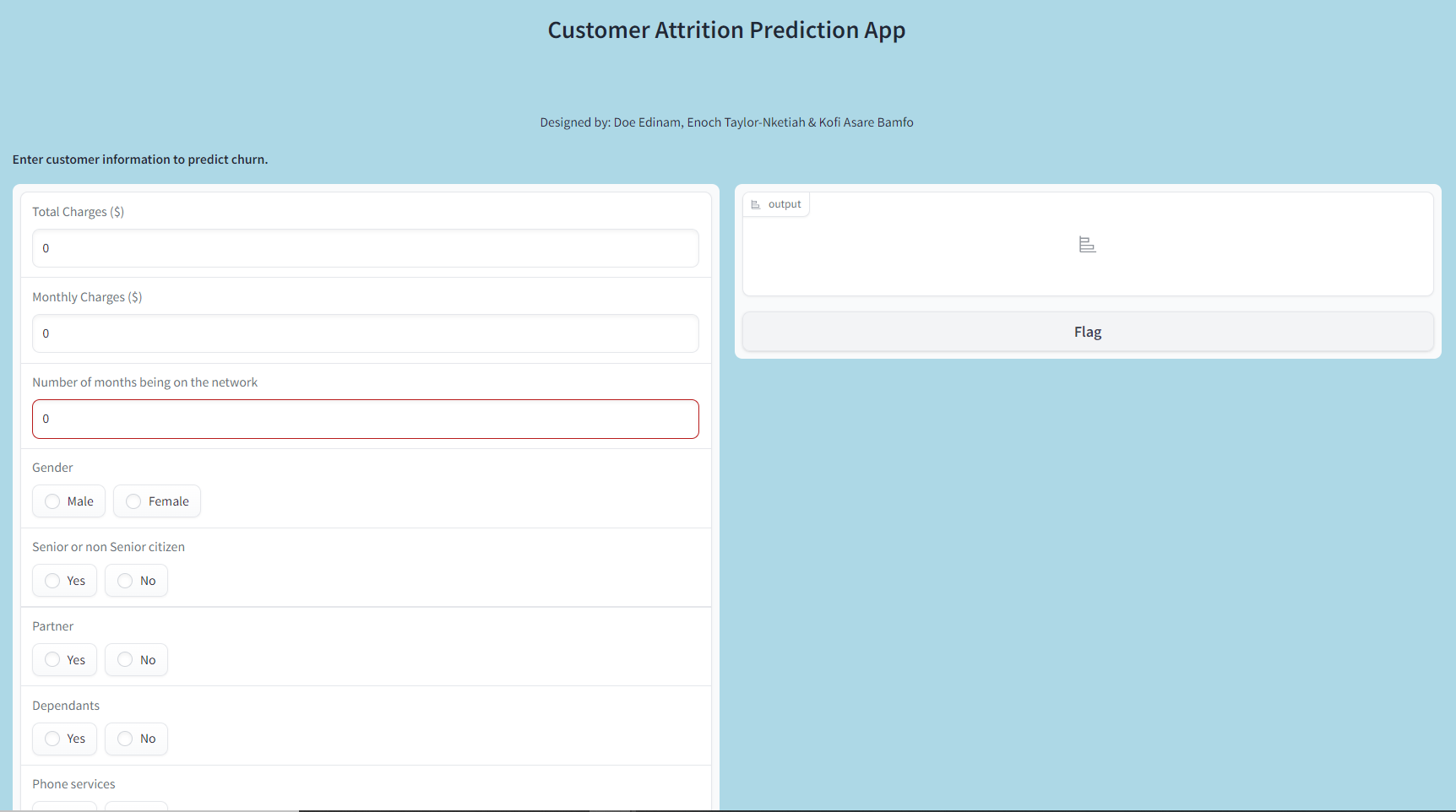Click the months on network input

365,419
